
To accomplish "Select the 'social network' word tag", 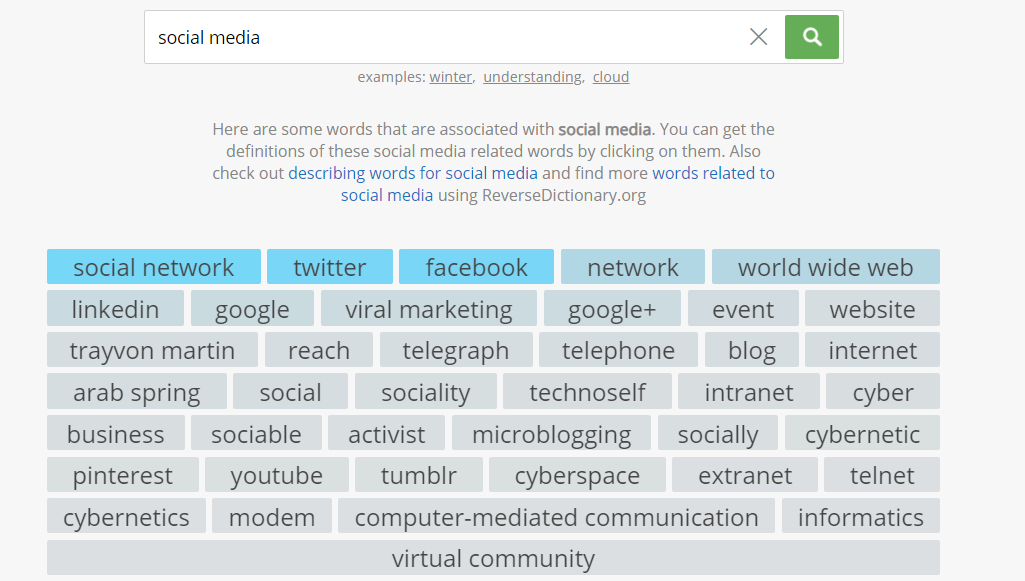I will [x=153, y=267].
